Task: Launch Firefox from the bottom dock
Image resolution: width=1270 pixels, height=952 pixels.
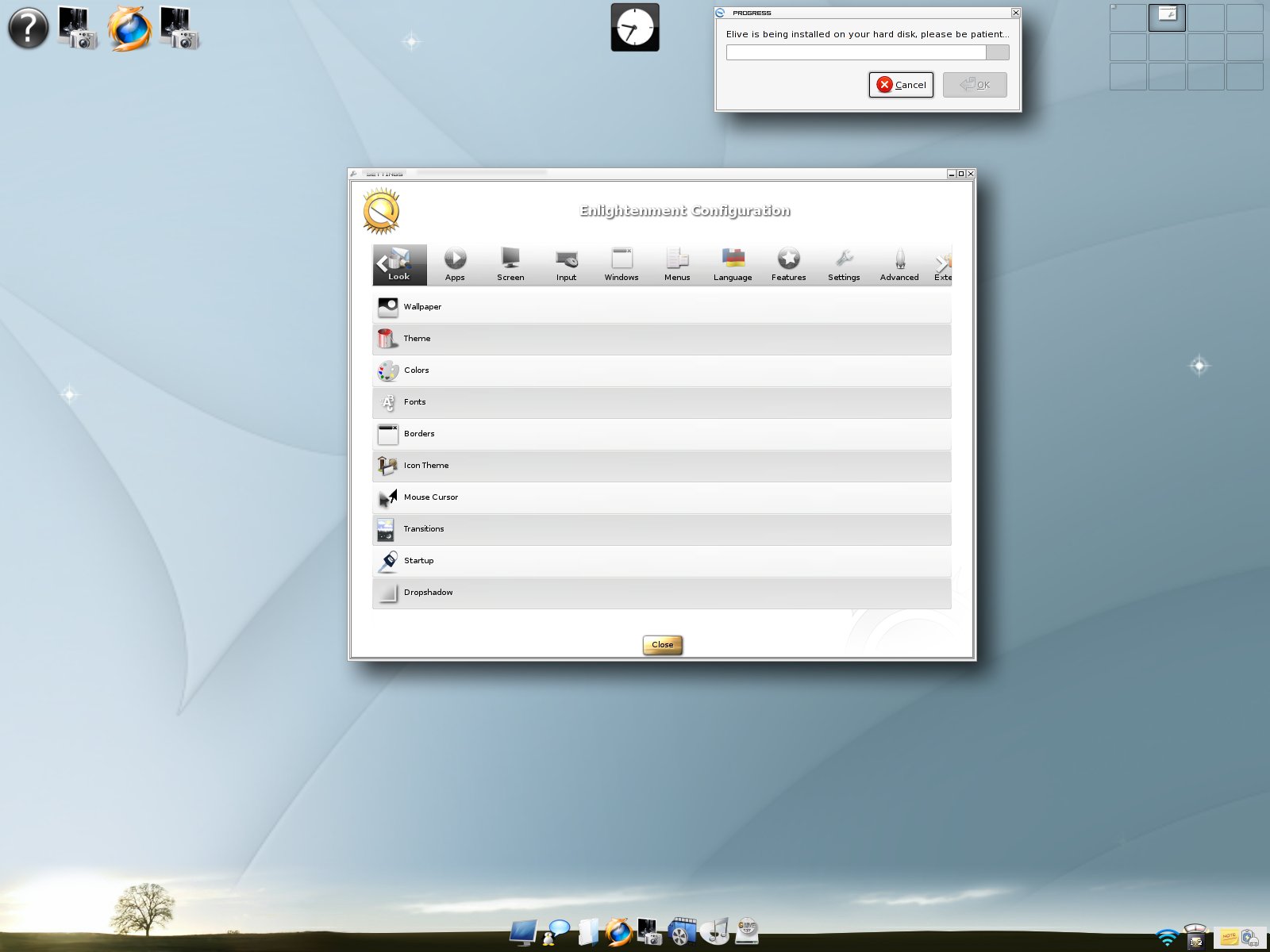Action: (618, 932)
